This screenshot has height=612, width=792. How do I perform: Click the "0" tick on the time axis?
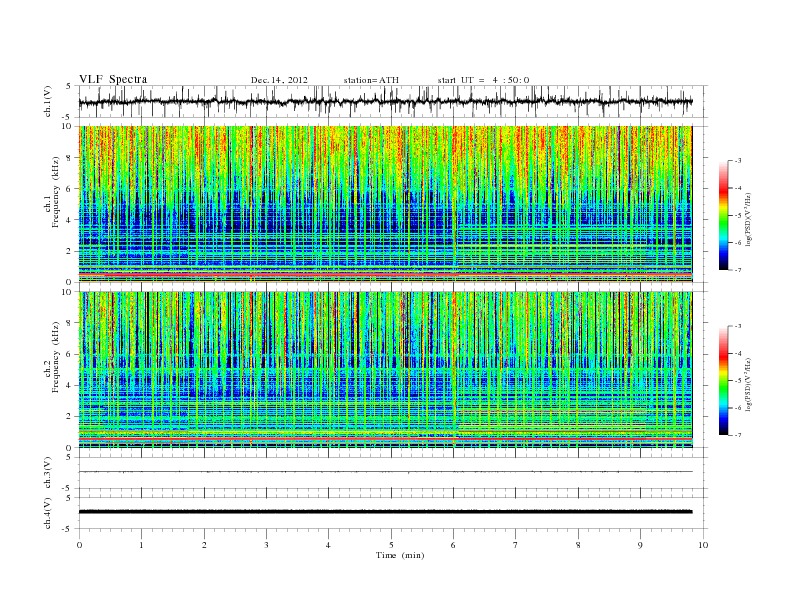(x=79, y=545)
